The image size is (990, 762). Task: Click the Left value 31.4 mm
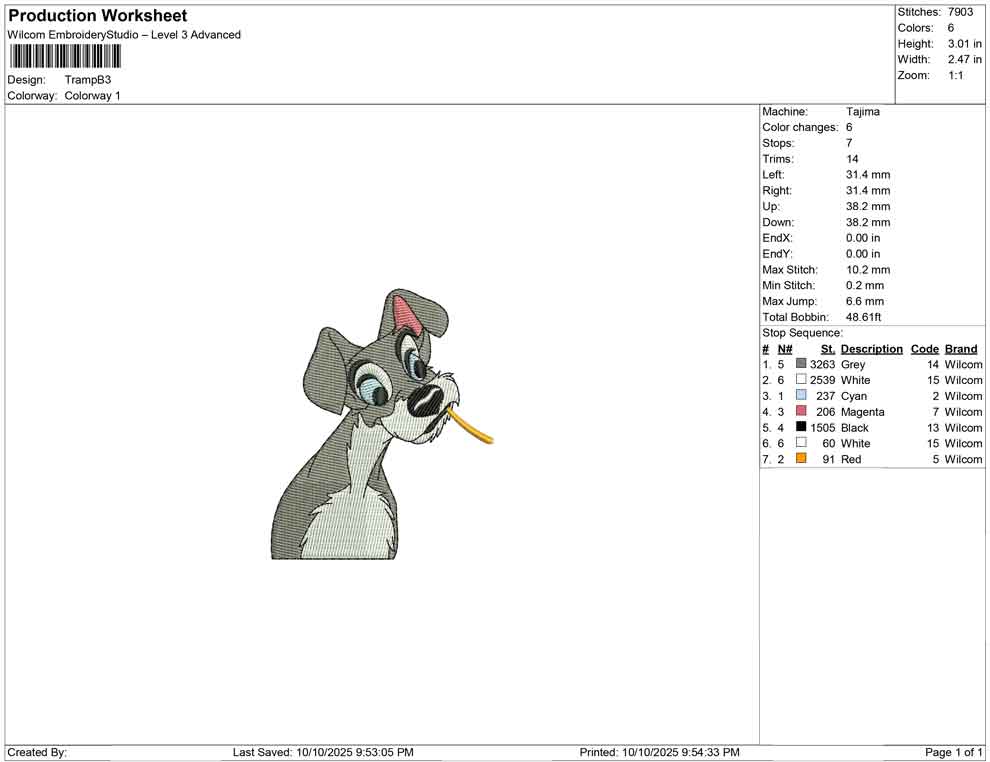(868, 174)
